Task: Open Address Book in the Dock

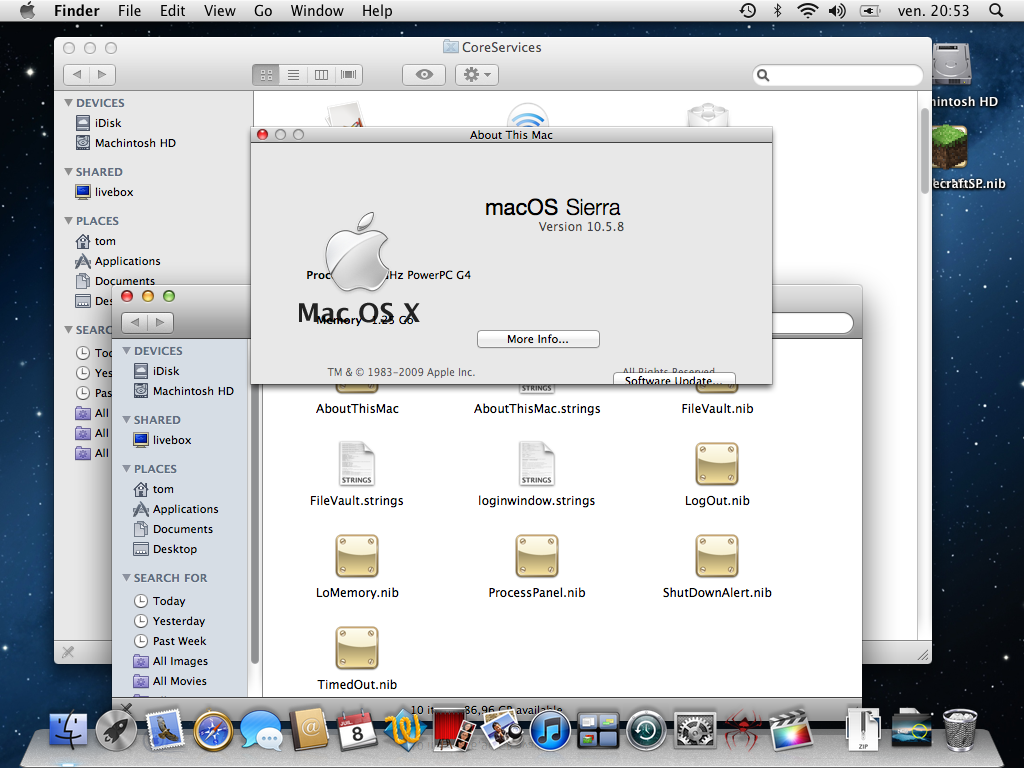Action: 310,729
